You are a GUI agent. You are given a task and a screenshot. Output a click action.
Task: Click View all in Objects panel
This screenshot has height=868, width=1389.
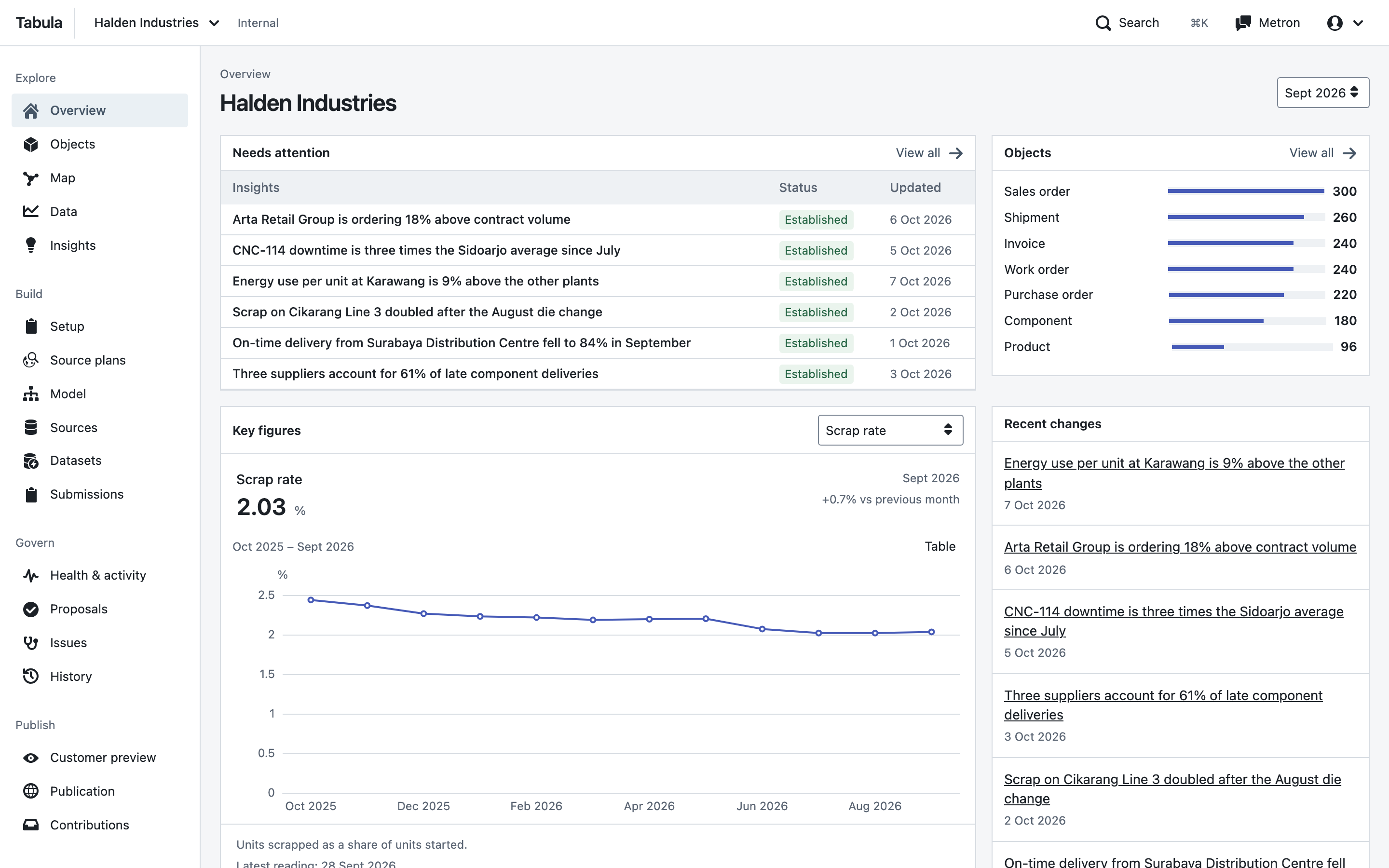[1323, 153]
